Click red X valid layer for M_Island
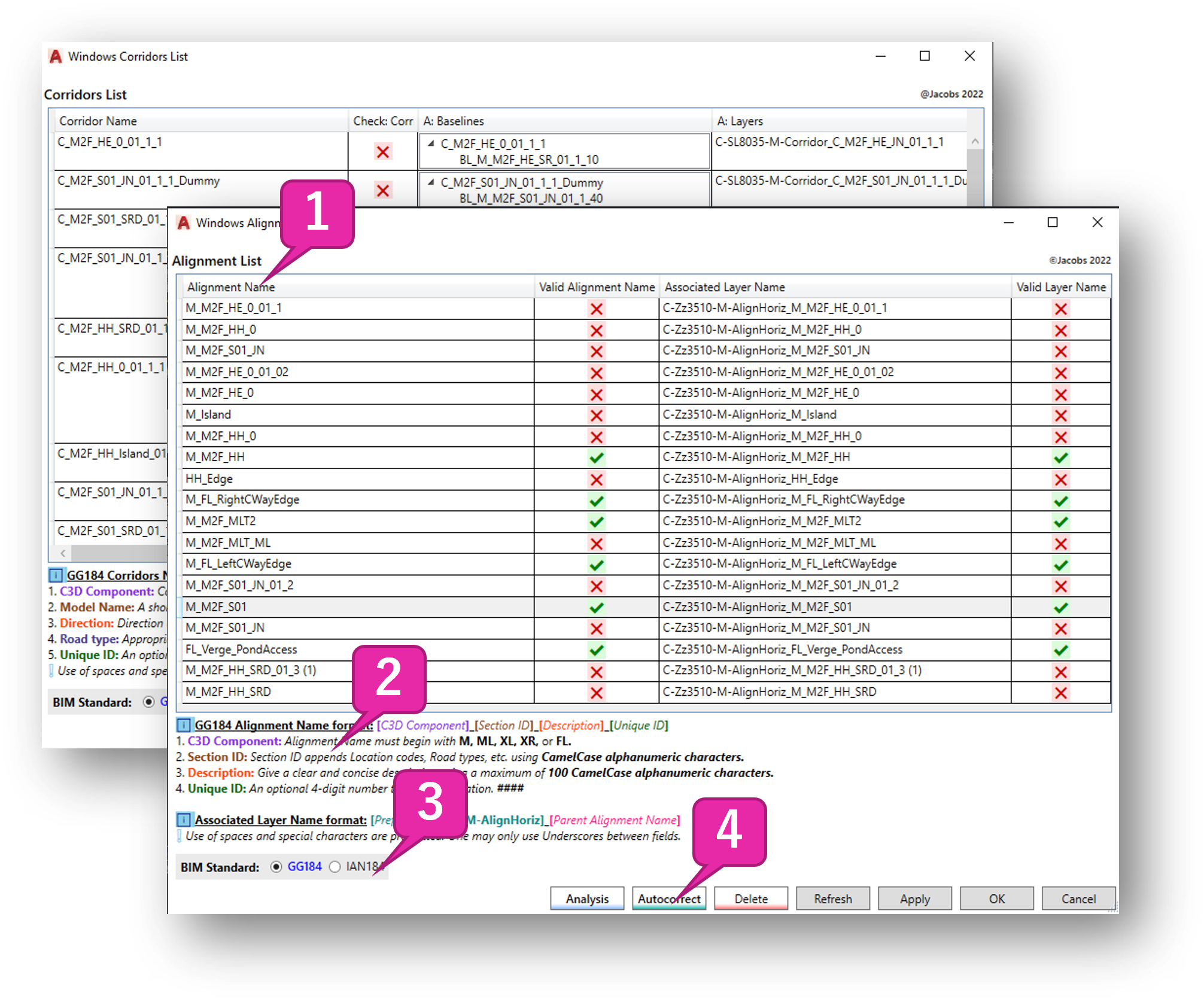Image resolution: width=1204 pixels, height=999 pixels. (1061, 415)
